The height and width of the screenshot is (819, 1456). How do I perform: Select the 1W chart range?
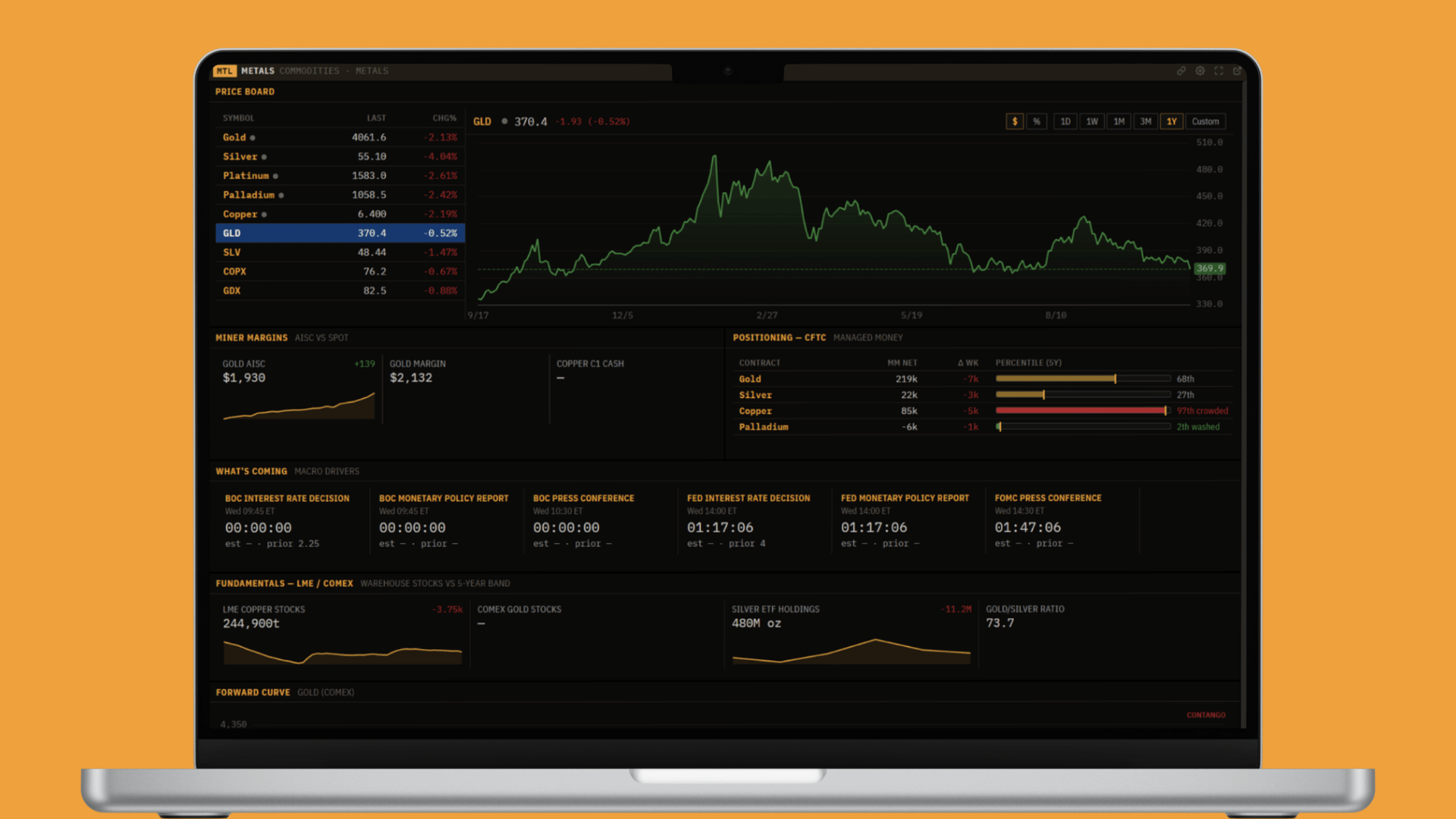tap(1092, 121)
